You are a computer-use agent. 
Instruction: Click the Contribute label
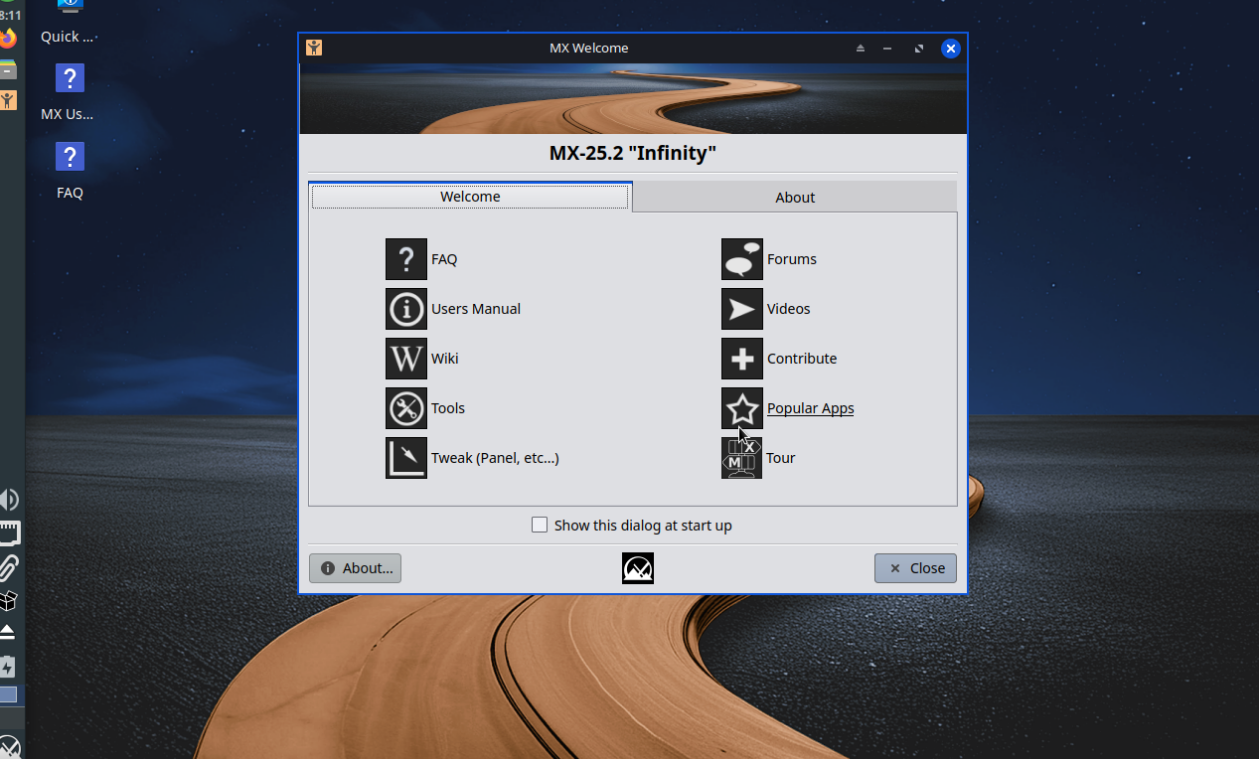(x=802, y=358)
